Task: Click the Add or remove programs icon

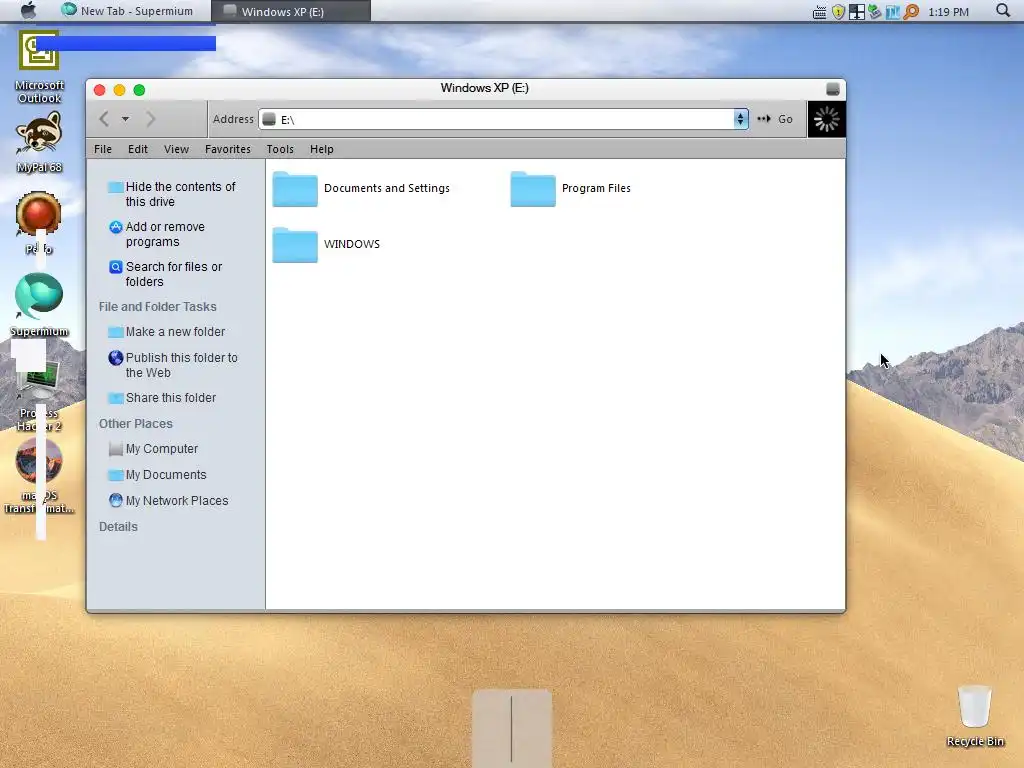Action: pos(116,227)
